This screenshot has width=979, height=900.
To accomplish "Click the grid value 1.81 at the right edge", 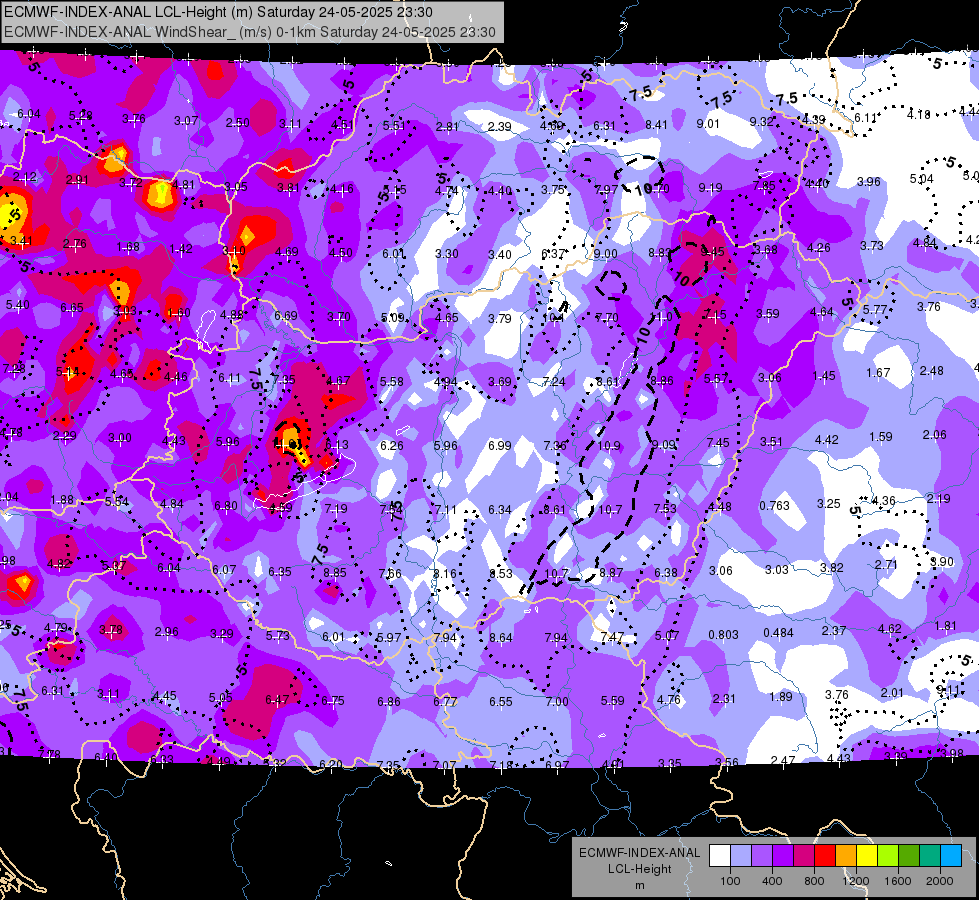I will 945,625.
